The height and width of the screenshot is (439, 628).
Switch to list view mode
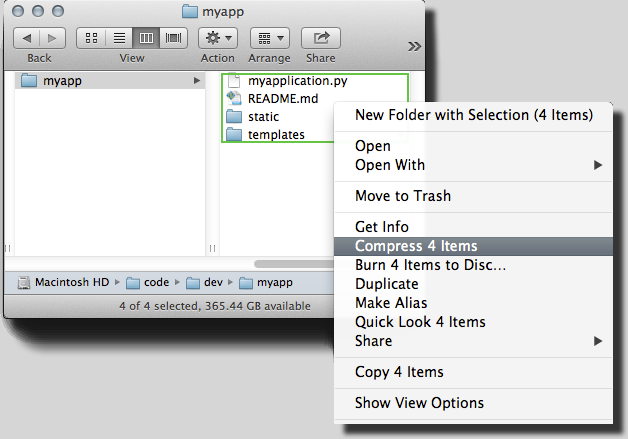(119, 38)
